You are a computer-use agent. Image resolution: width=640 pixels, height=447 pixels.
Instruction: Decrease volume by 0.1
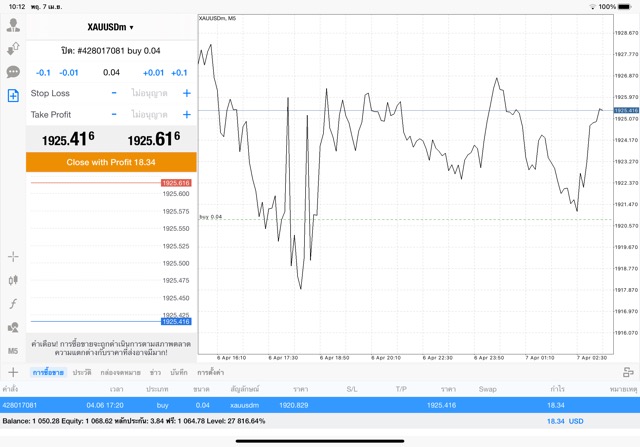click(43, 73)
